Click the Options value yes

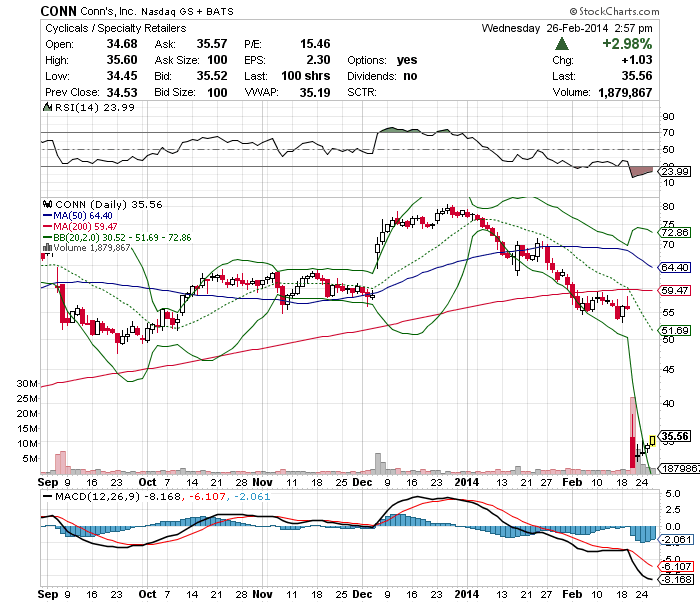407,60
